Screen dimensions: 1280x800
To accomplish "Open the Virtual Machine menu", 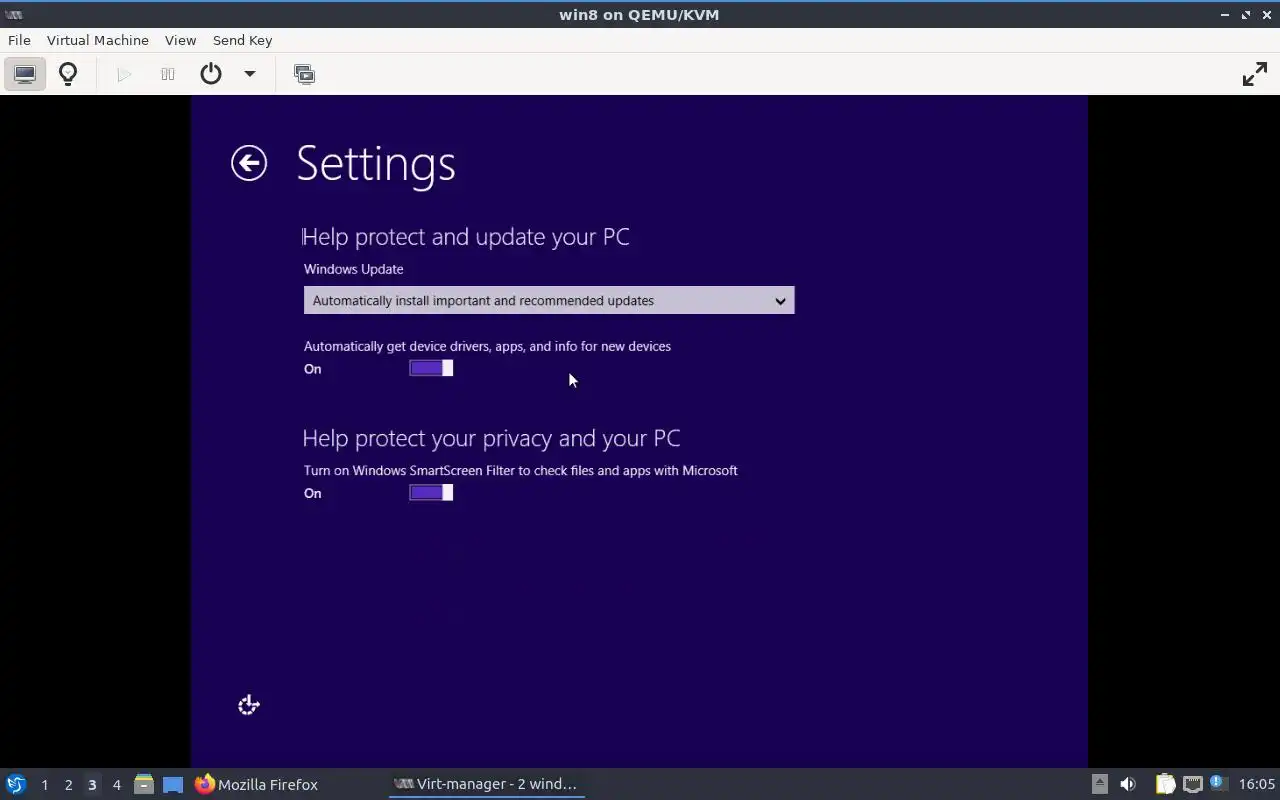I will pyautogui.click(x=98, y=40).
